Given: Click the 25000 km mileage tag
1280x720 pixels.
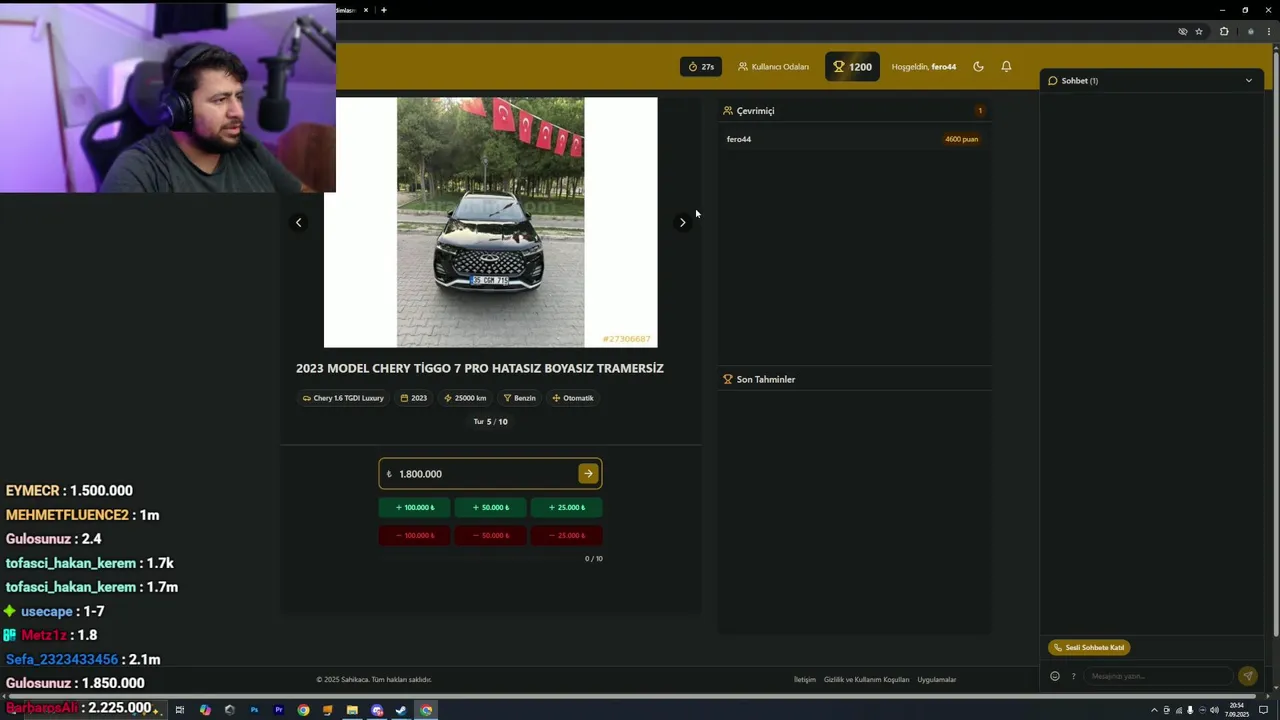Looking at the screenshot, I should tap(464, 398).
